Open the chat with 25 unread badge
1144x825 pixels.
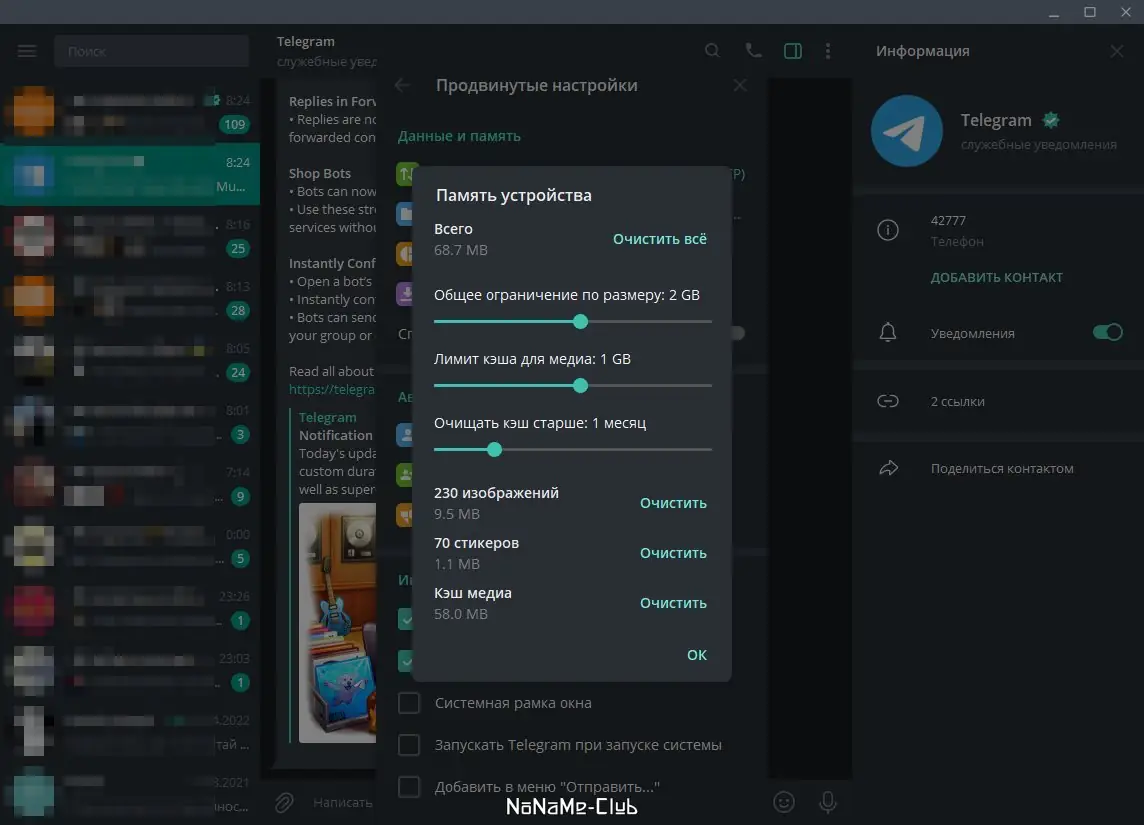pos(130,236)
